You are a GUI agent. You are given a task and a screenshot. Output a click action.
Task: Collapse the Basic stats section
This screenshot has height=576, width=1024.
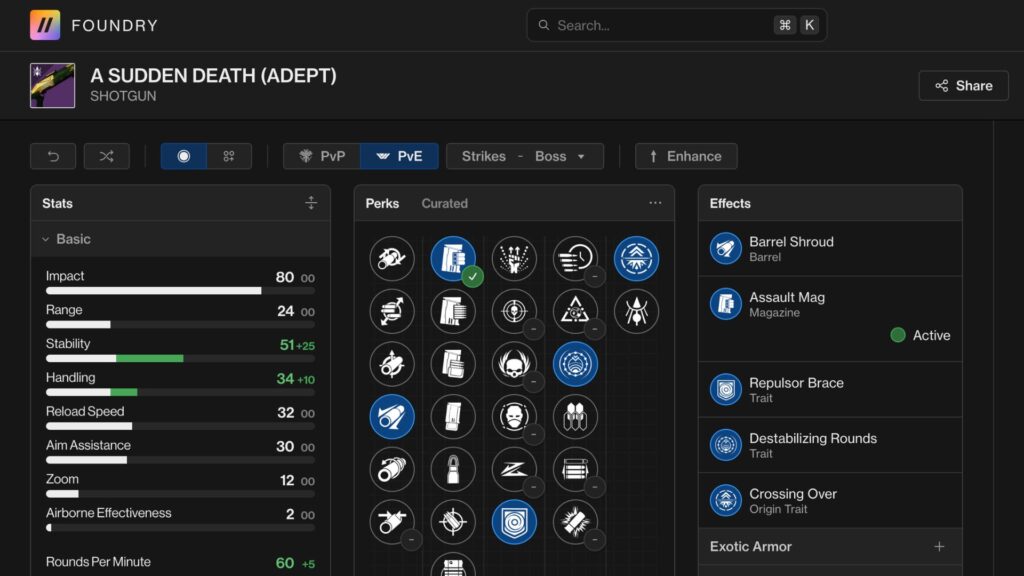[x=46, y=239]
